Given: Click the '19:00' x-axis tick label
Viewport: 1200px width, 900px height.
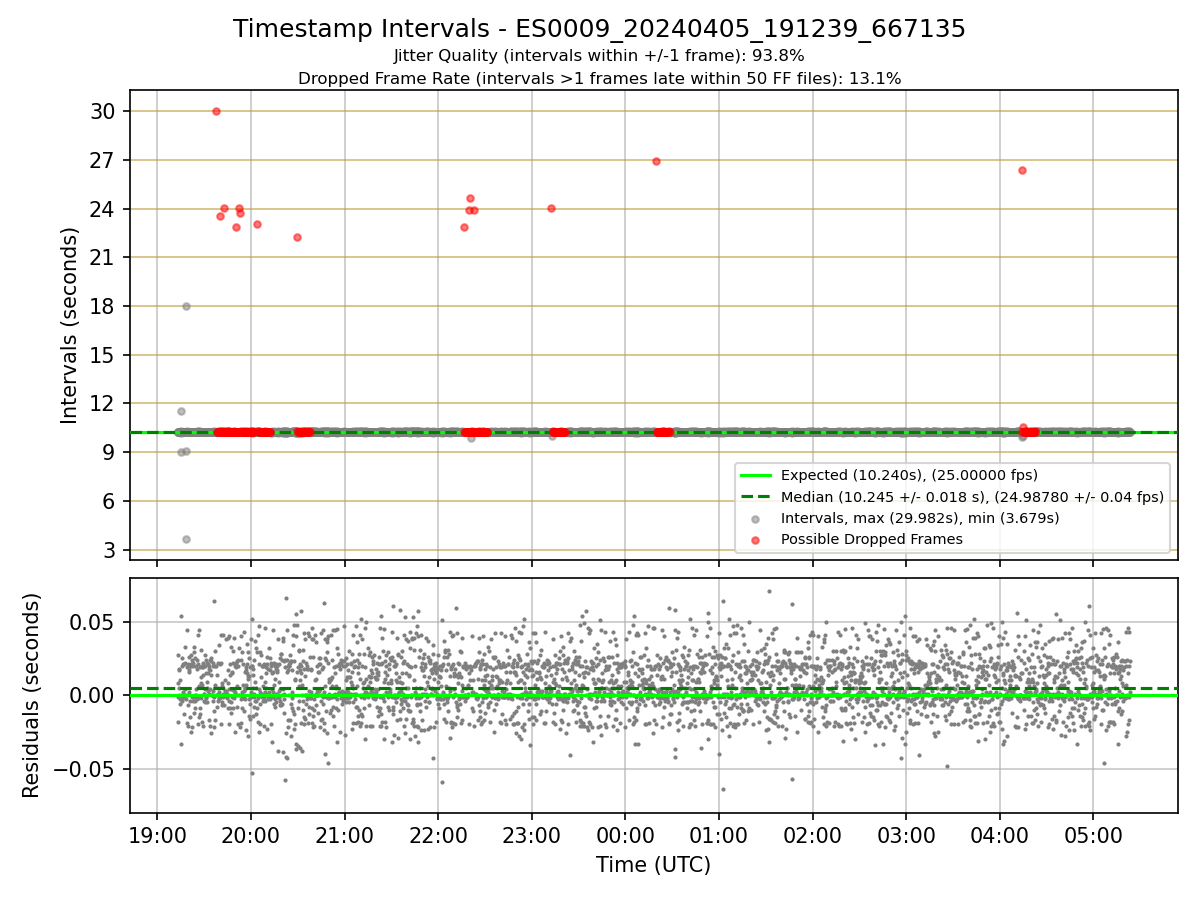Looking at the screenshot, I should [x=157, y=835].
